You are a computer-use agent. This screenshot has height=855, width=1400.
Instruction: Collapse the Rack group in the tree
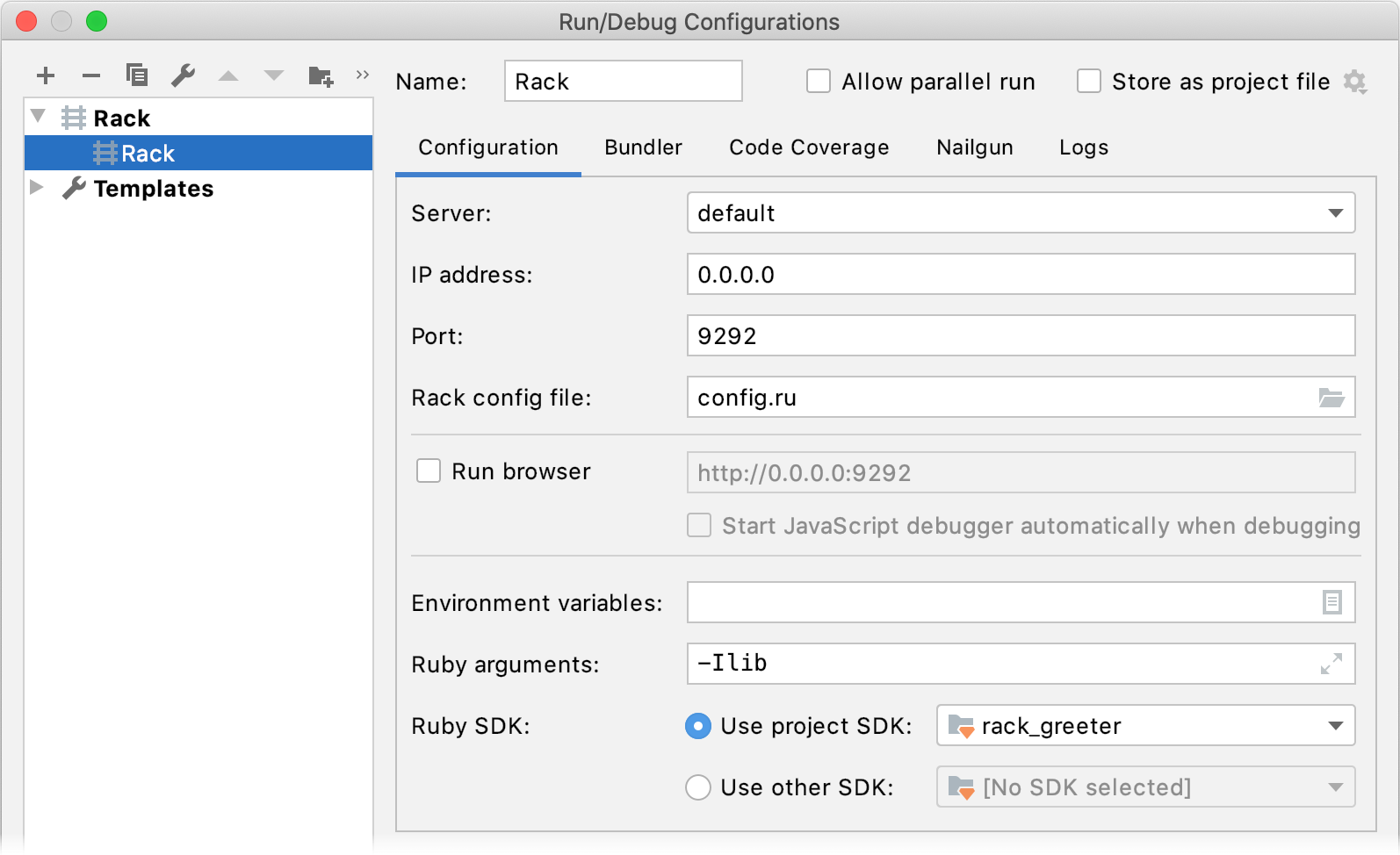38,116
